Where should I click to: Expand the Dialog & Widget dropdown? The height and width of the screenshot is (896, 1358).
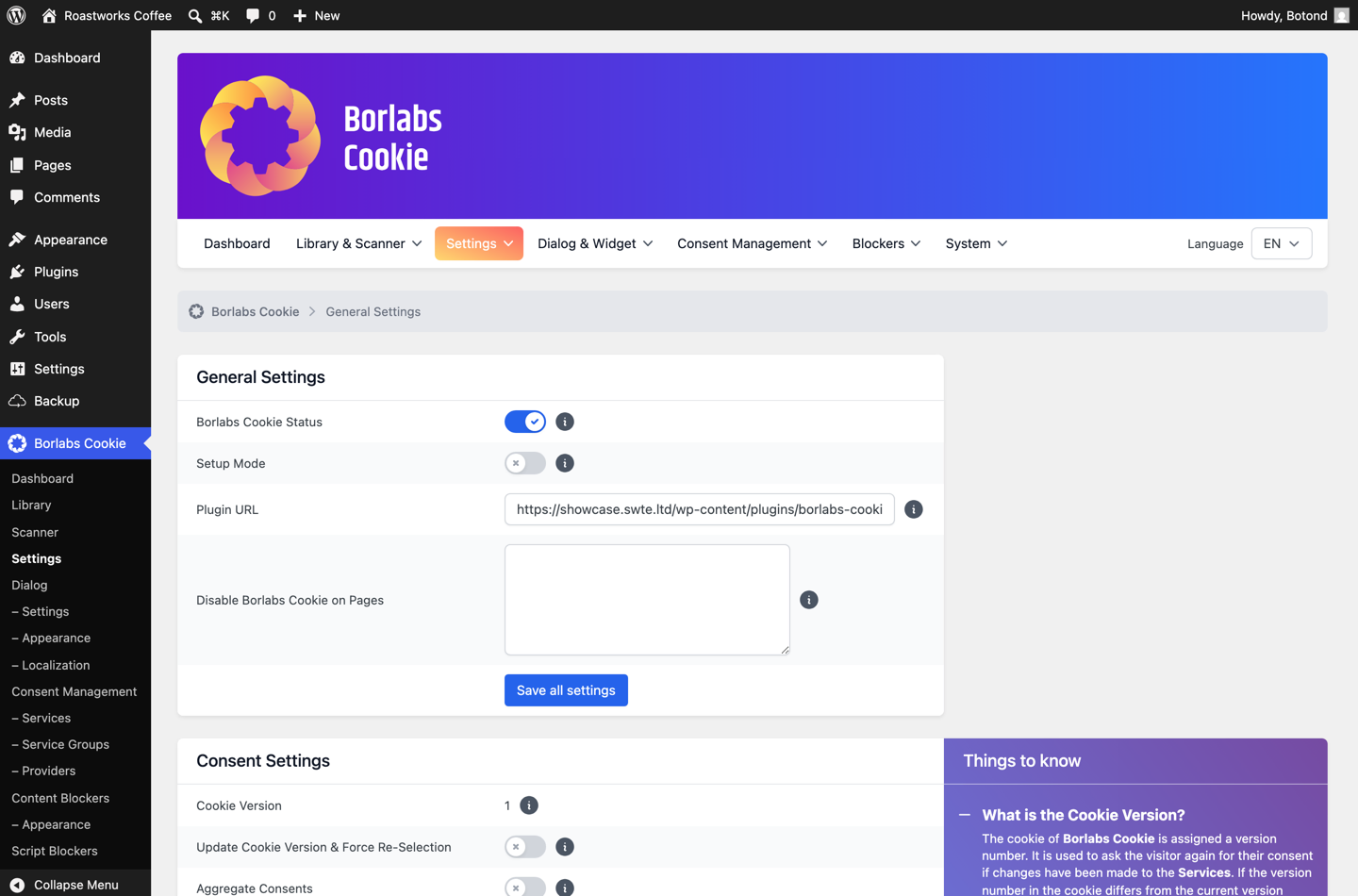(x=595, y=243)
